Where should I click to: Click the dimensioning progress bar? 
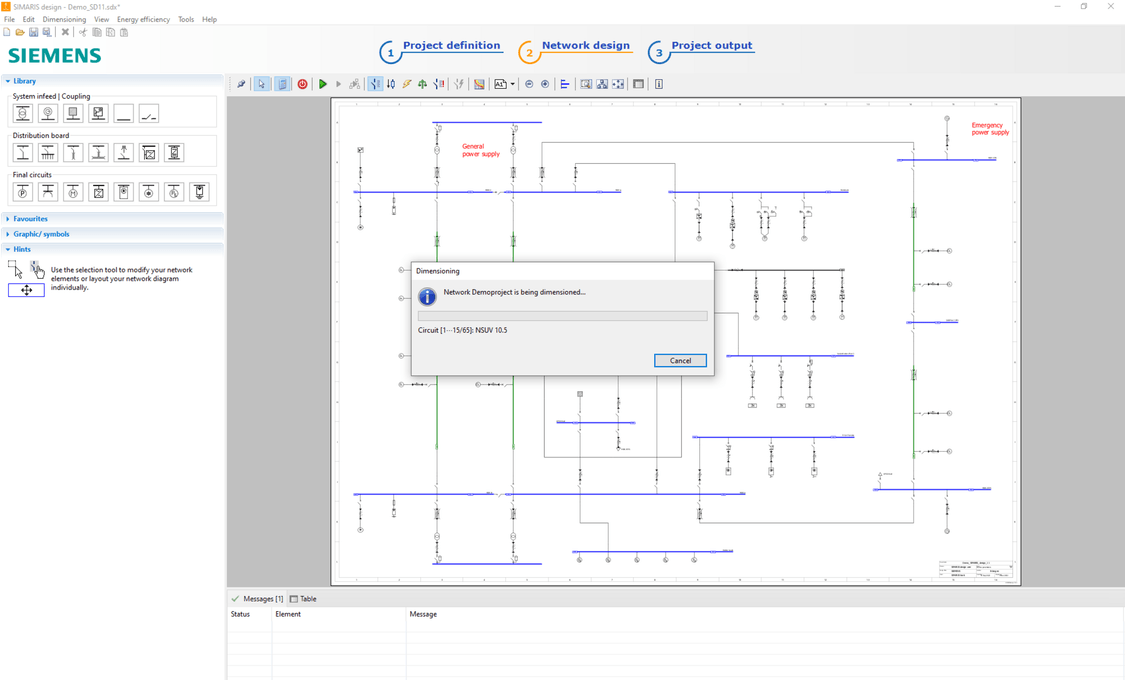pyautogui.click(x=562, y=315)
